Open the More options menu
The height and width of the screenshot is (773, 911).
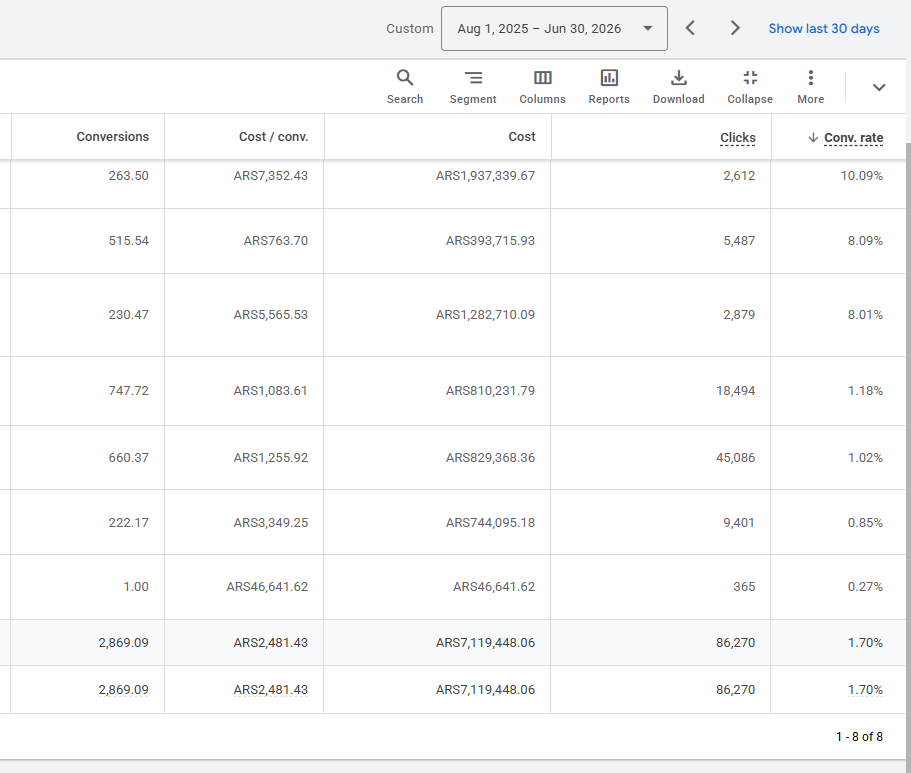point(810,87)
